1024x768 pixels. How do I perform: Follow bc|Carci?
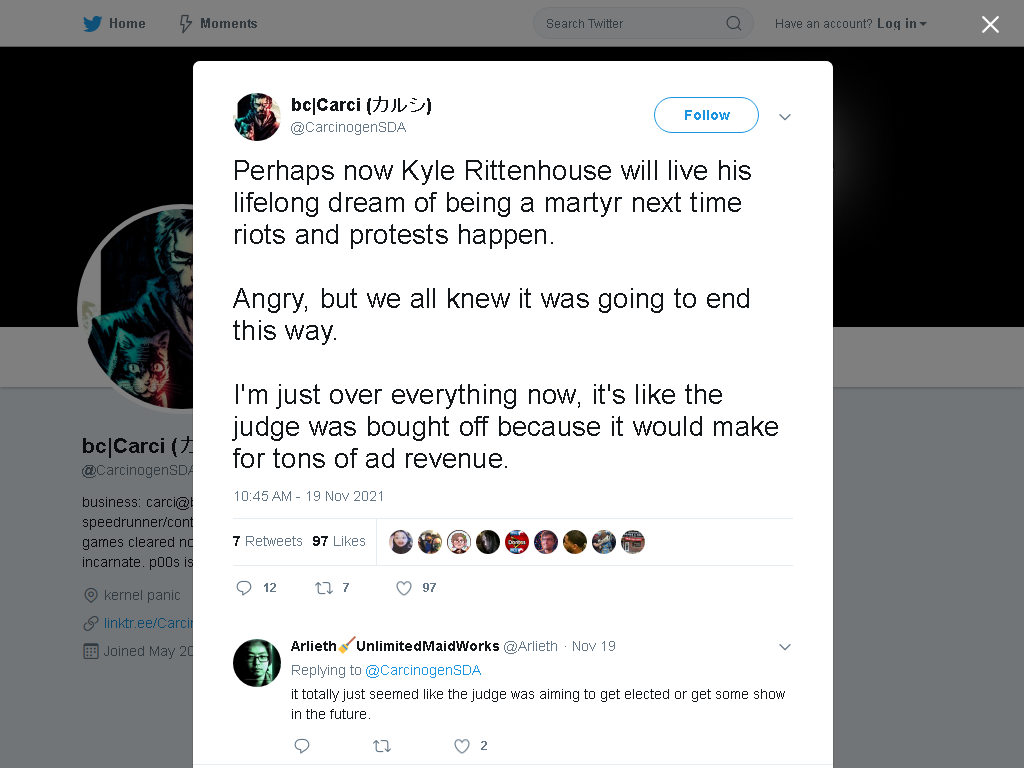pyautogui.click(x=706, y=115)
